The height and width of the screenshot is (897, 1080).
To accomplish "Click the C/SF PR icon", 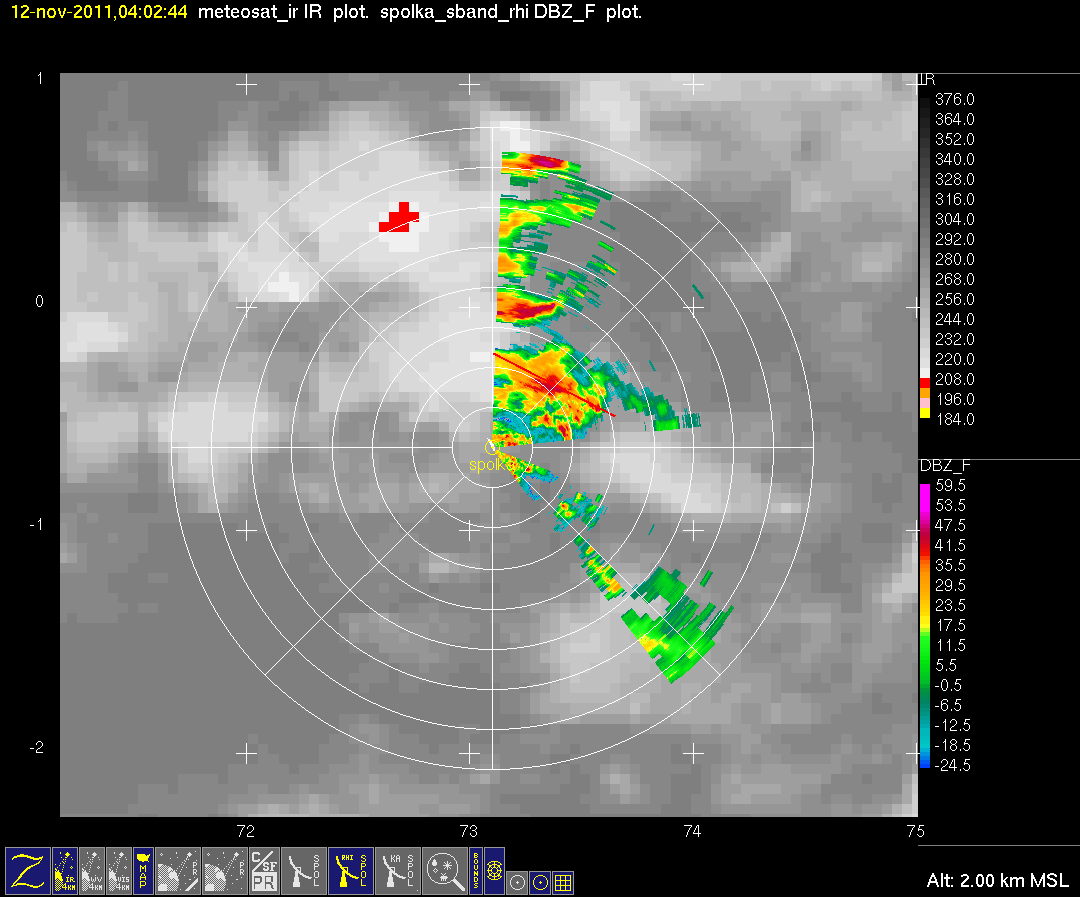I will (x=264, y=871).
